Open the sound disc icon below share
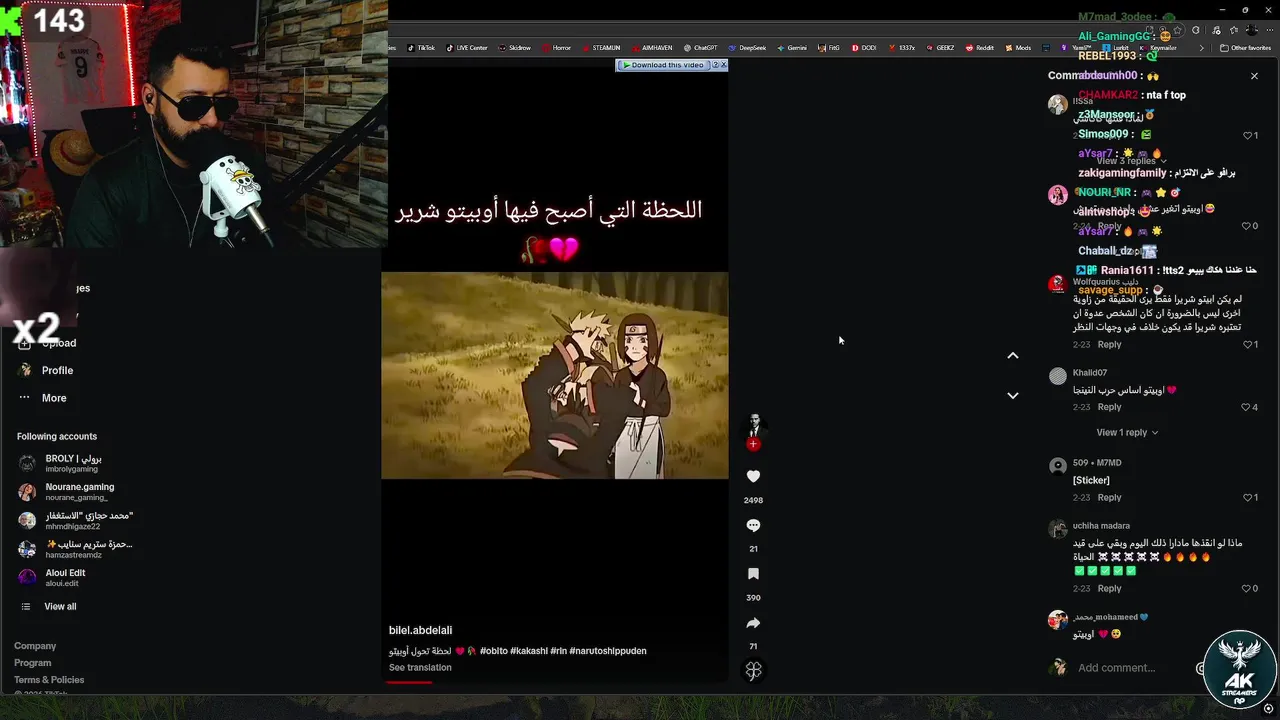This screenshot has height=720, width=1280. pos(753,671)
